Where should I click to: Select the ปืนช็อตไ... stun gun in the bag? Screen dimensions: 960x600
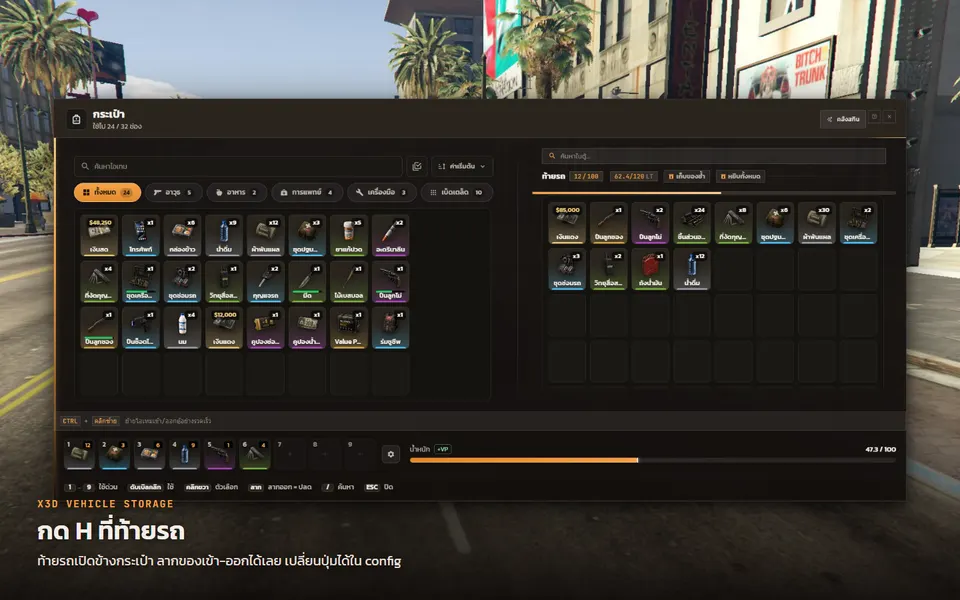(141, 328)
